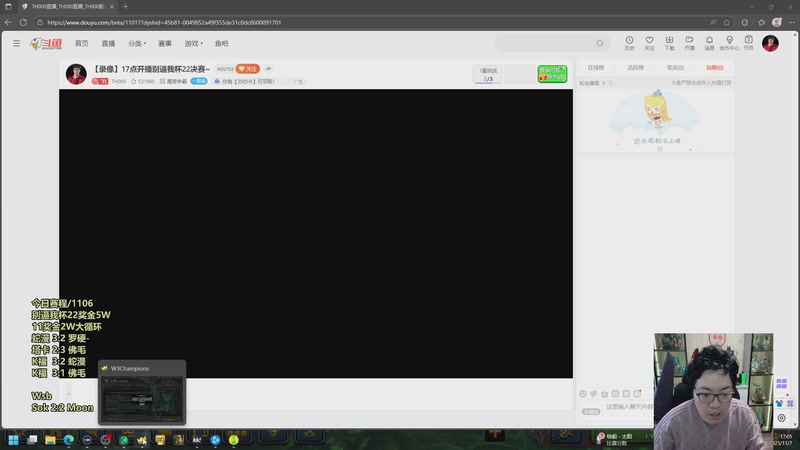The width and height of the screenshot is (800, 450).
Task: Expand the 分类 dropdown menu
Action: coord(137,43)
